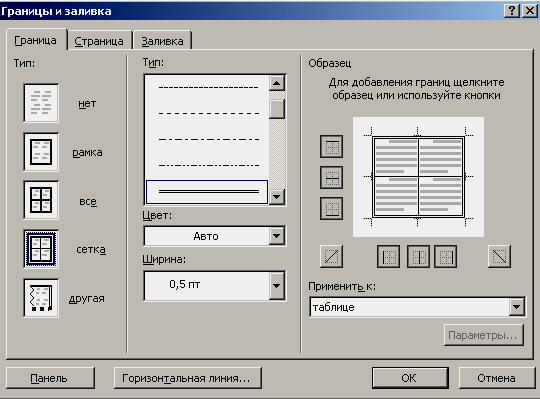Toggle the left border button
This screenshot has height=399, width=540.
[388, 256]
